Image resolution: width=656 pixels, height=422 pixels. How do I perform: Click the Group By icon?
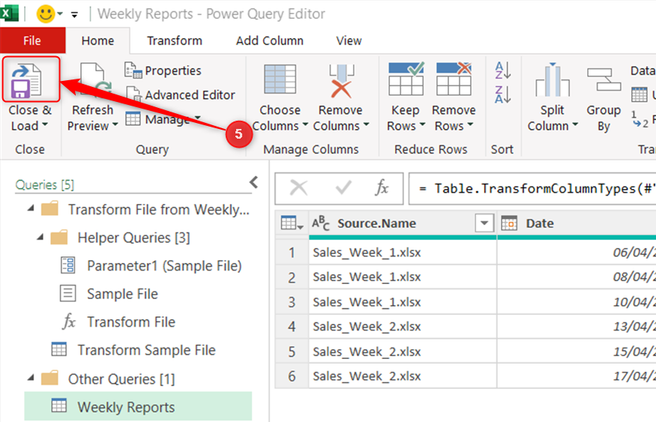click(604, 79)
